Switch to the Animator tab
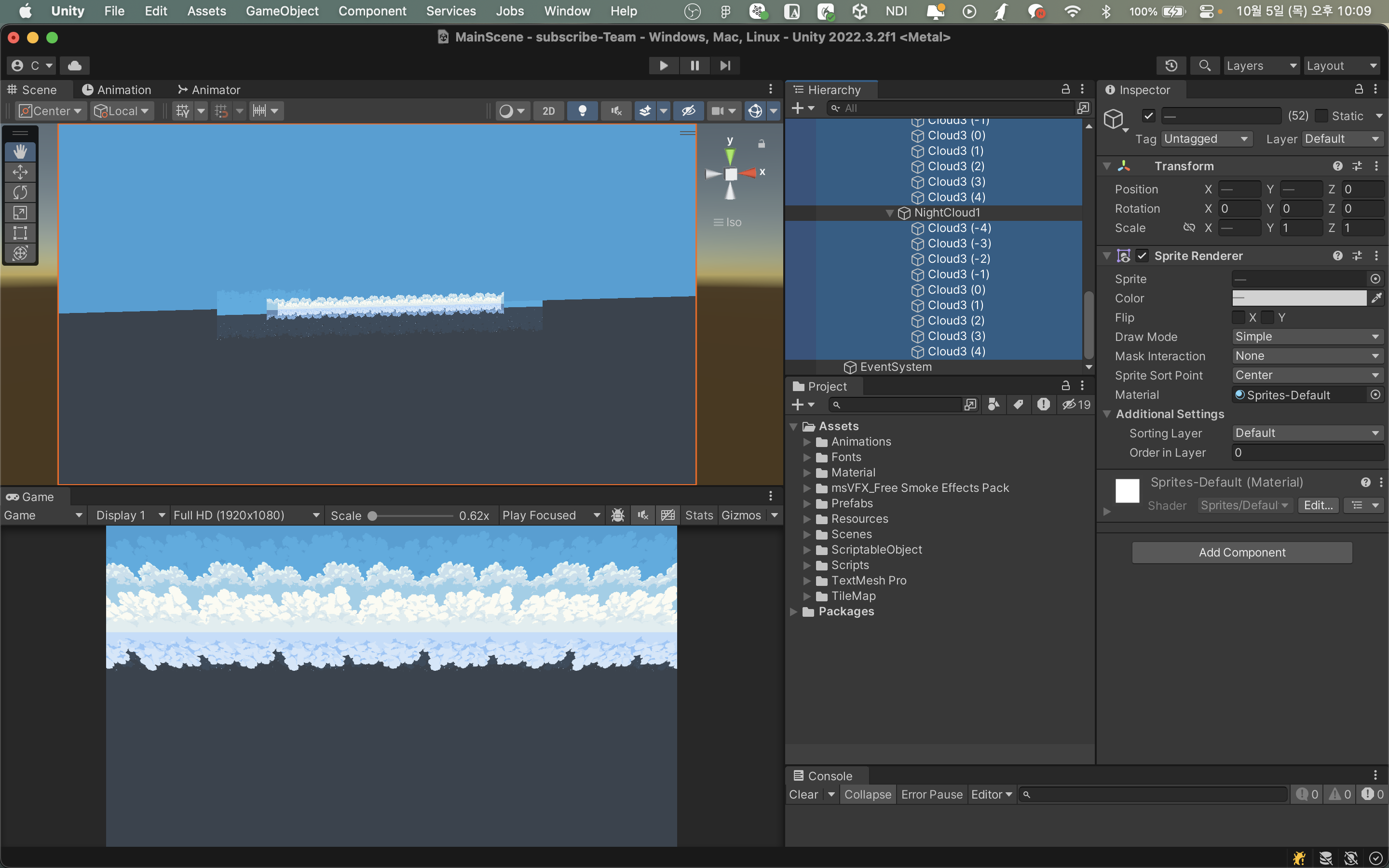 (209, 90)
